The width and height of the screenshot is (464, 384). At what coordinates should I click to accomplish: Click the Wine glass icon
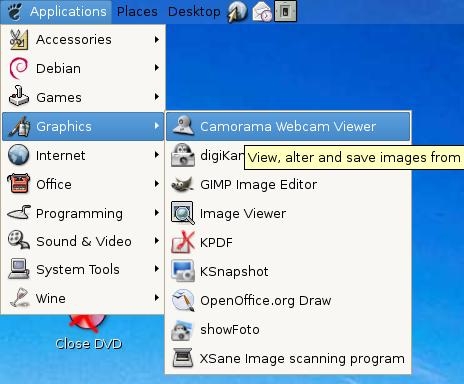pyautogui.click(x=19, y=297)
